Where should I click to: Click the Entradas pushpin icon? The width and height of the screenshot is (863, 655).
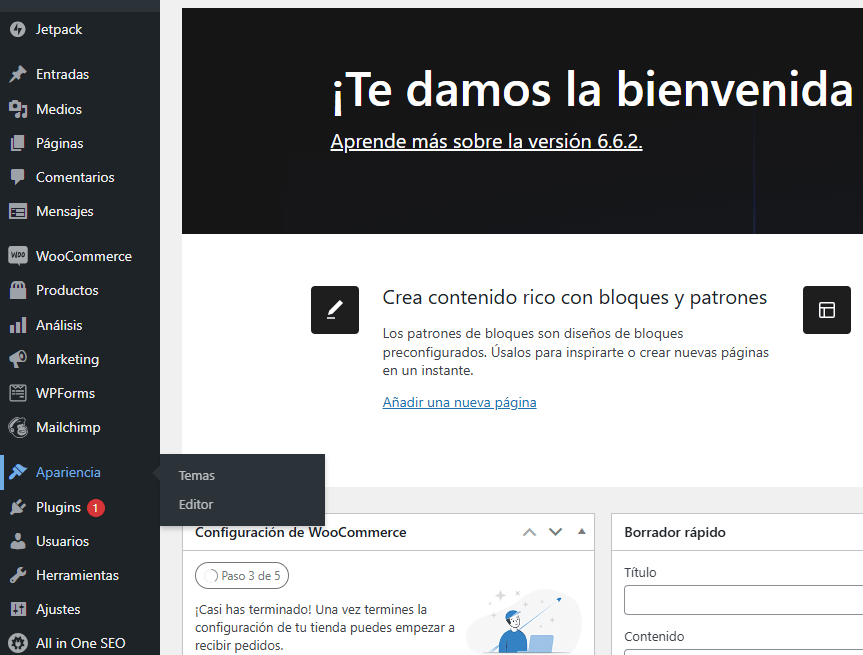pos(18,74)
